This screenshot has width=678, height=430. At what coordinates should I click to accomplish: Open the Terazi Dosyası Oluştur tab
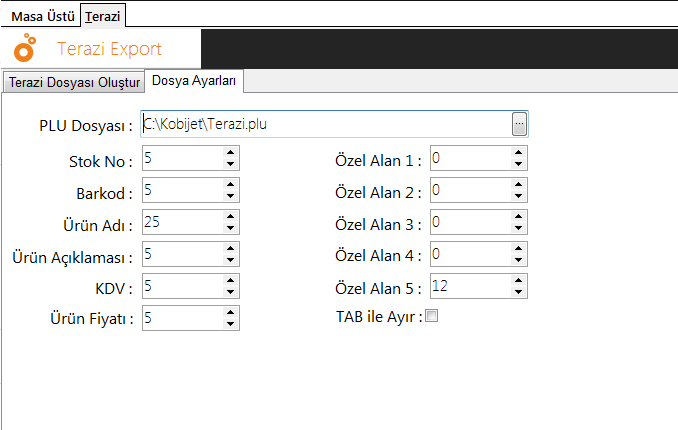[x=74, y=82]
